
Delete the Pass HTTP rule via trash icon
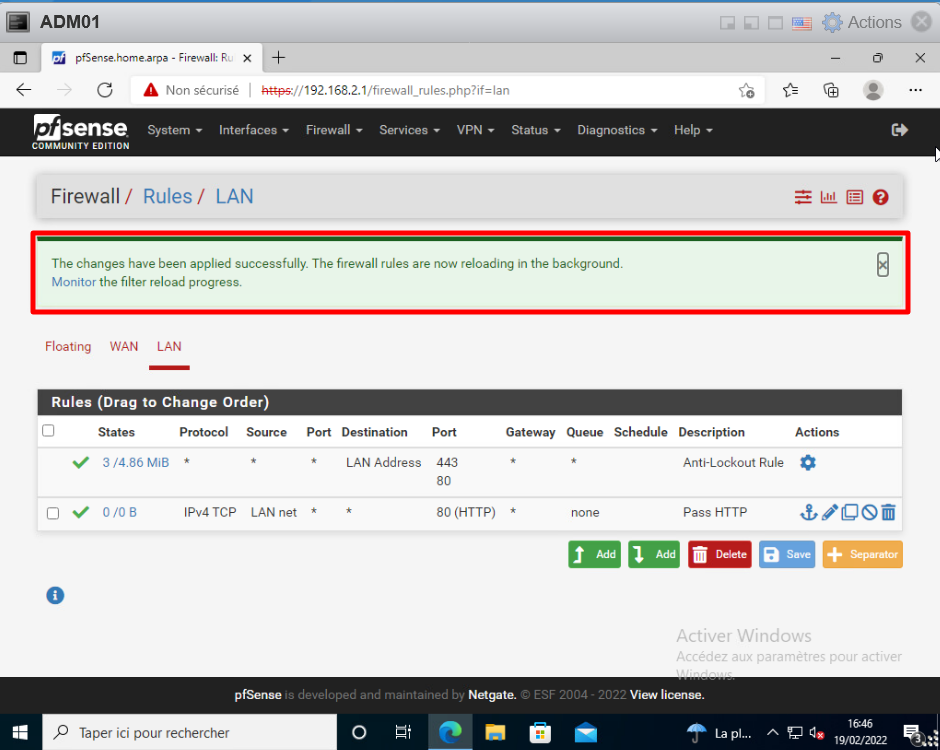(888, 513)
